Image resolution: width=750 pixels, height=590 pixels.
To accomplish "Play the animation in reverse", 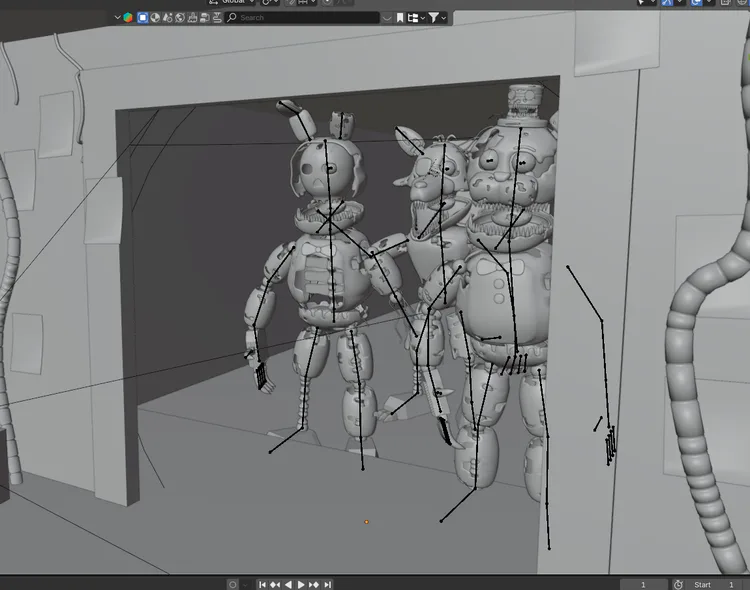I will (x=288, y=584).
